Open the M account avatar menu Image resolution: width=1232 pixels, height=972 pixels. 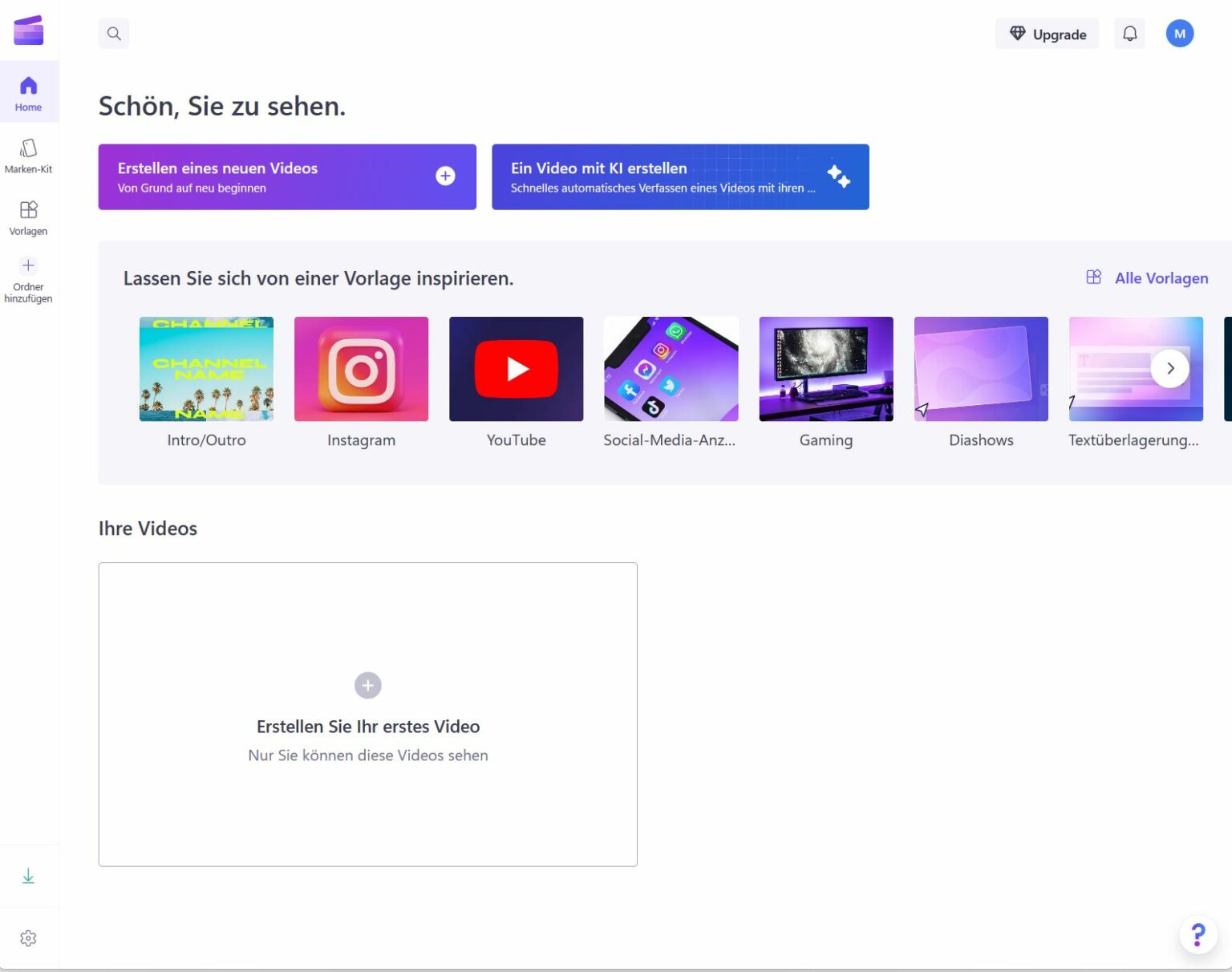click(1179, 33)
